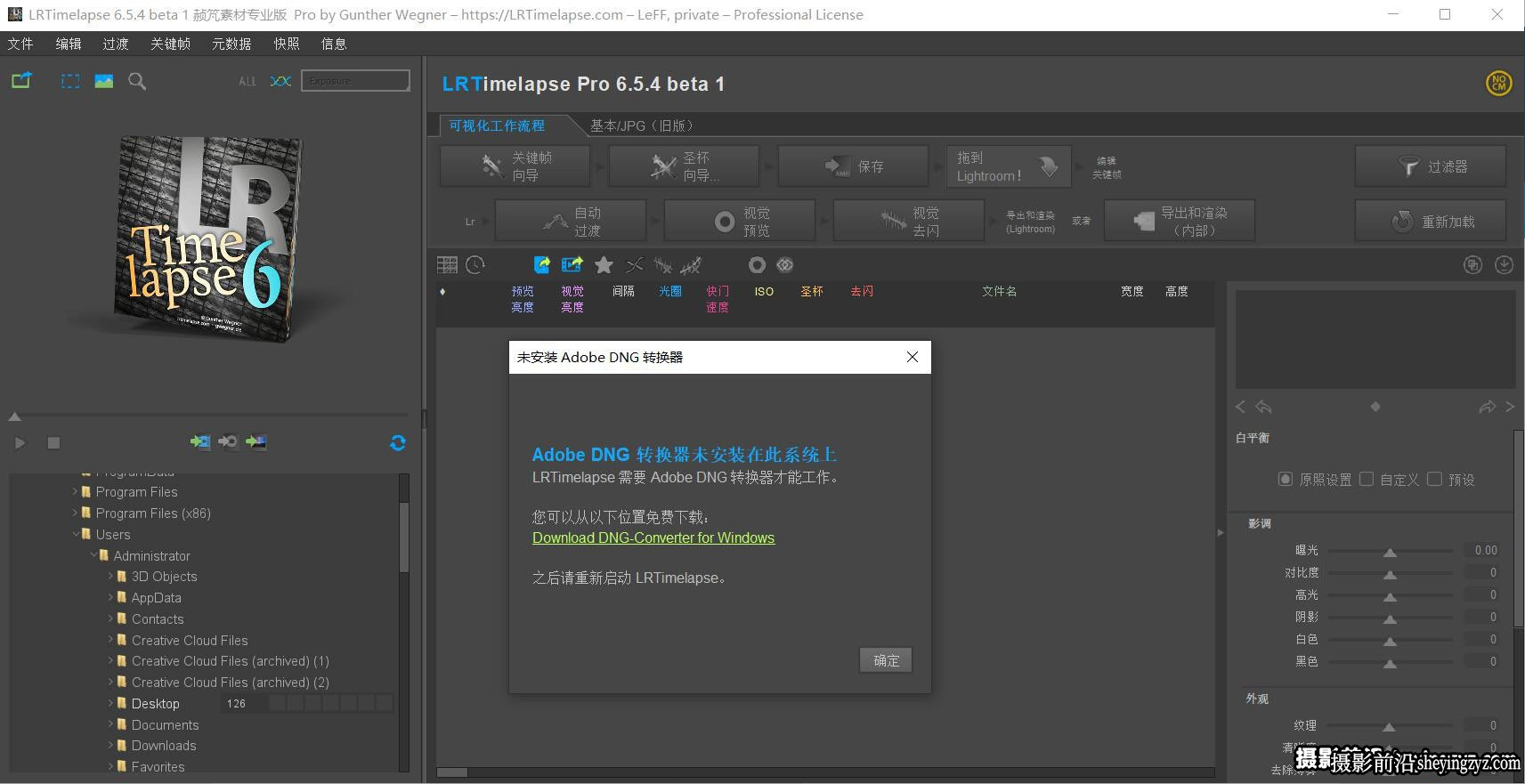Open the 编辑 menu

tap(68, 44)
